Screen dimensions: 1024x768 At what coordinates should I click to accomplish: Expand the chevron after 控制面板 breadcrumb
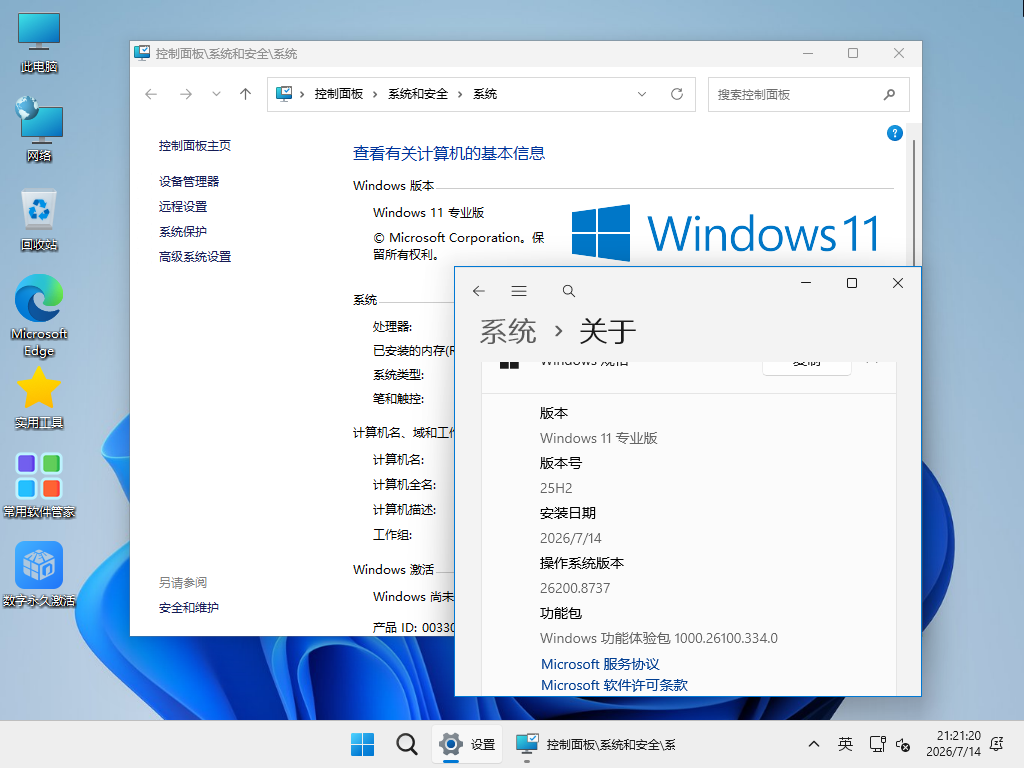(375, 95)
